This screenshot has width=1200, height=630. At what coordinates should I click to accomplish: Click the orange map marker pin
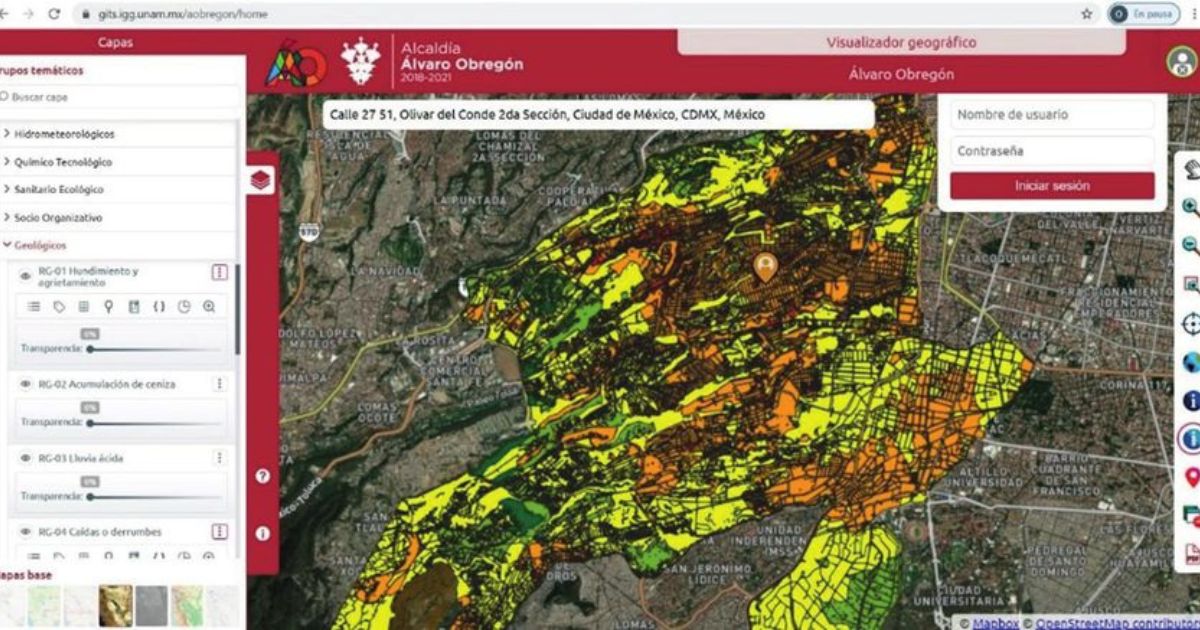tap(766, 266)
